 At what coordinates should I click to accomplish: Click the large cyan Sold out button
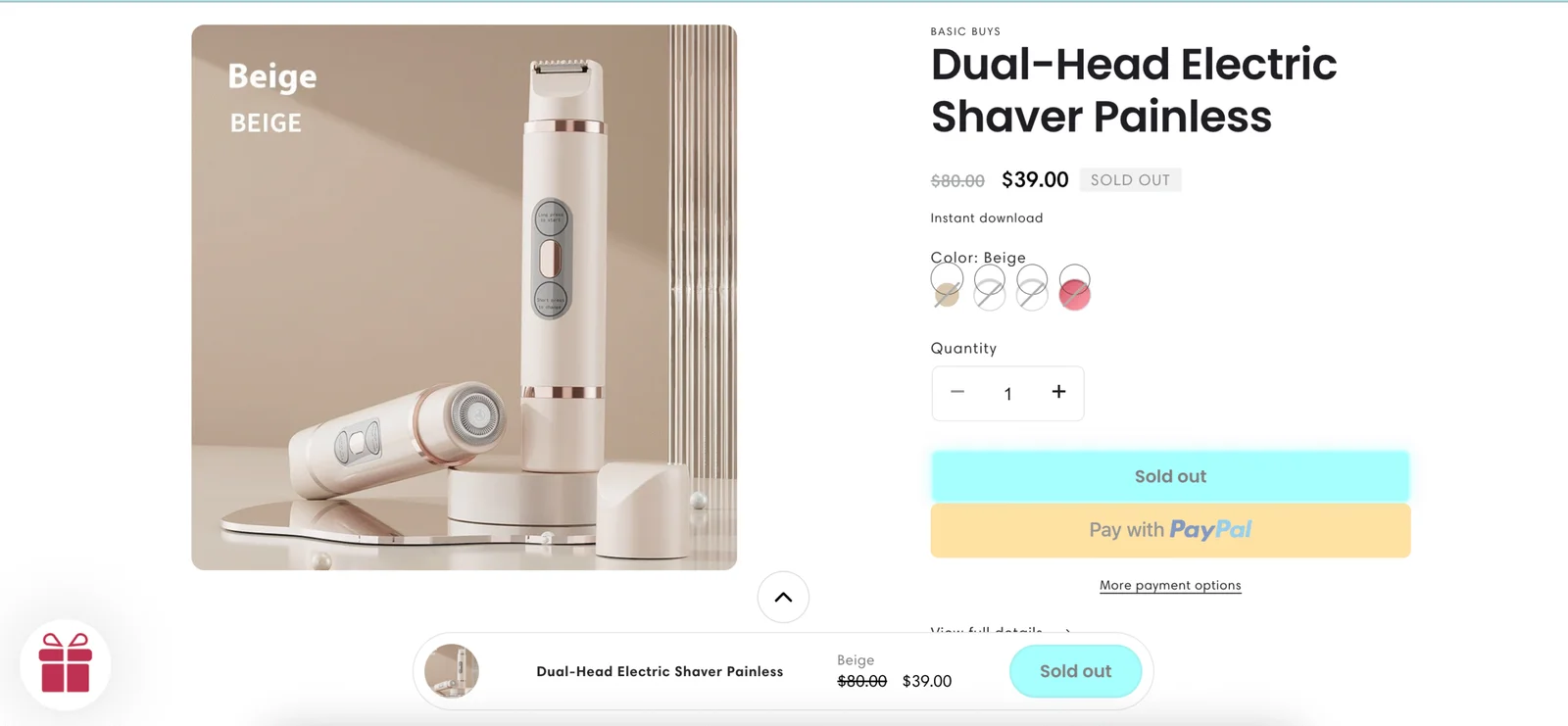tap(1170, 476)
